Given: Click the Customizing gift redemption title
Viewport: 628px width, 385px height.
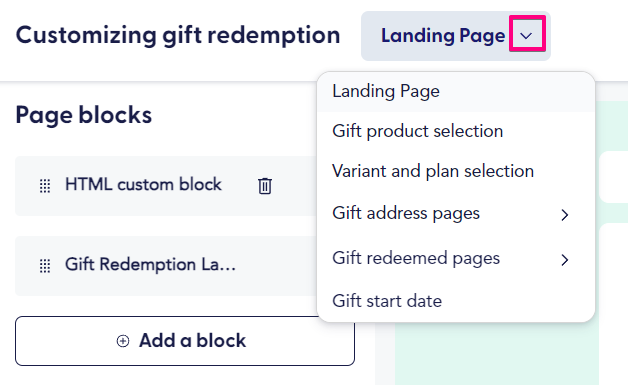Looking at the screenshot, I should click(x=178, y=36).
